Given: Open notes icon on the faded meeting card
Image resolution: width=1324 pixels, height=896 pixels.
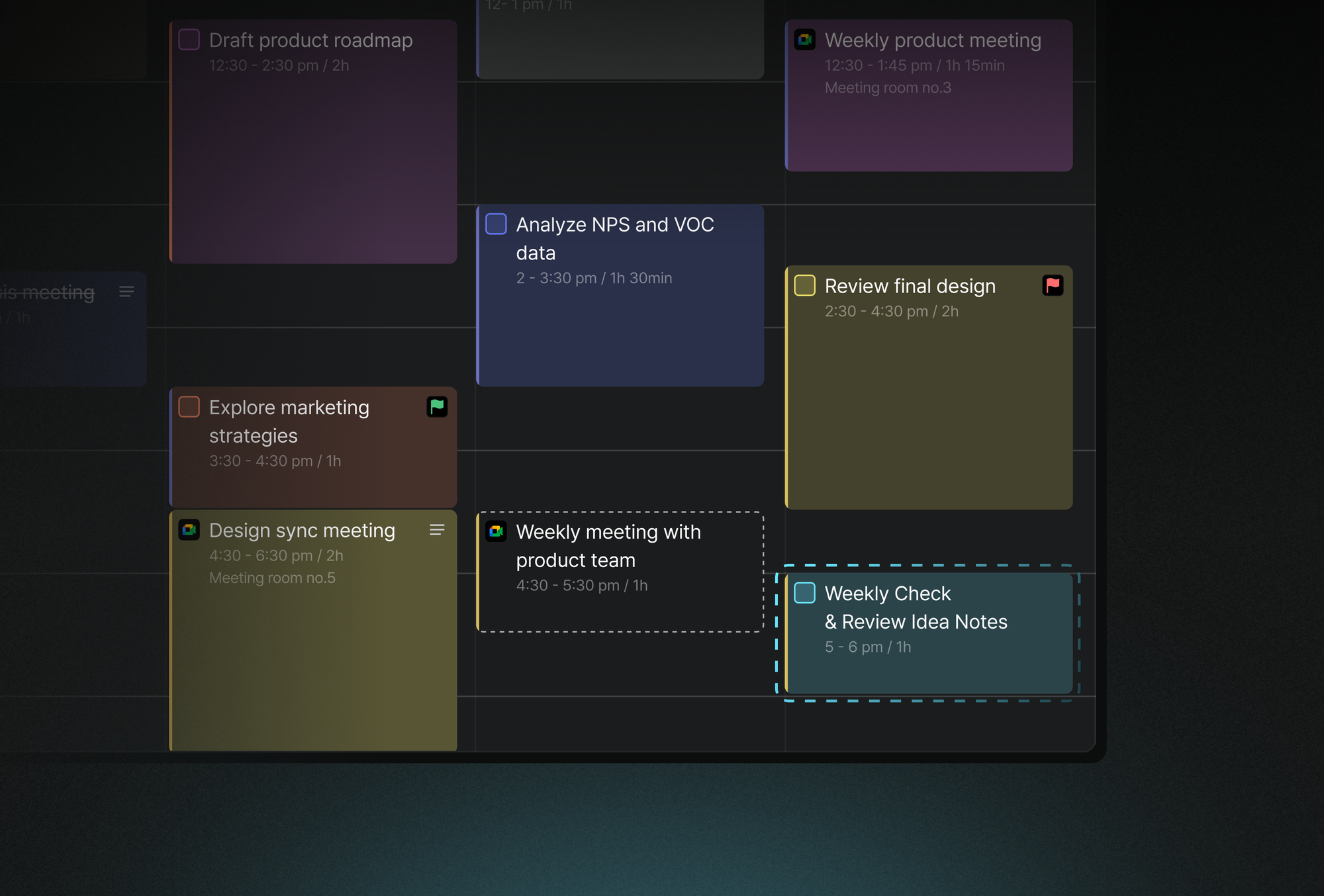Looking at the screenshot, I should coord(126,292).
